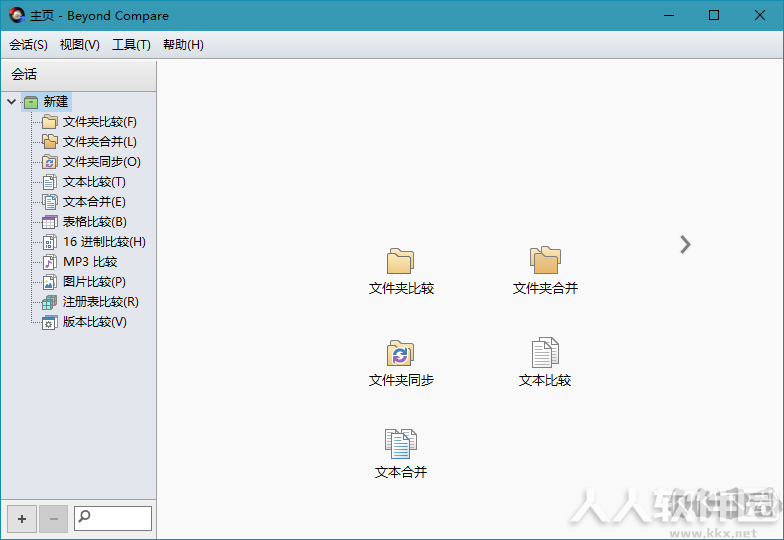784x540 pixels.
Task: Click hex icon beside 16 进制比较(H)
Action: coord(50,242)
